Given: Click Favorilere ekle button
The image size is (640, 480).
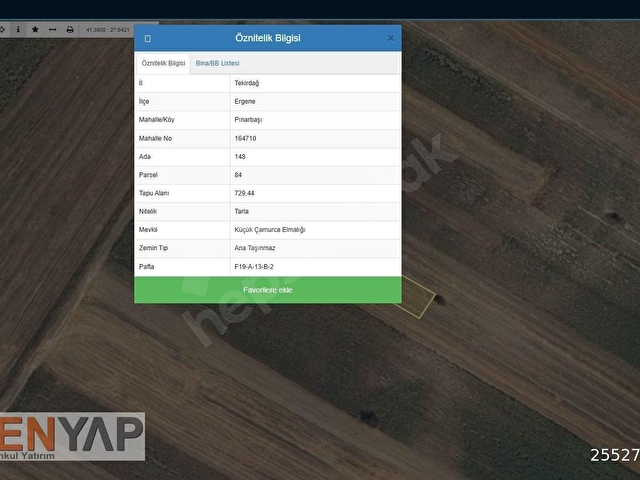Looking at the screenshot, I should [268, 290].
